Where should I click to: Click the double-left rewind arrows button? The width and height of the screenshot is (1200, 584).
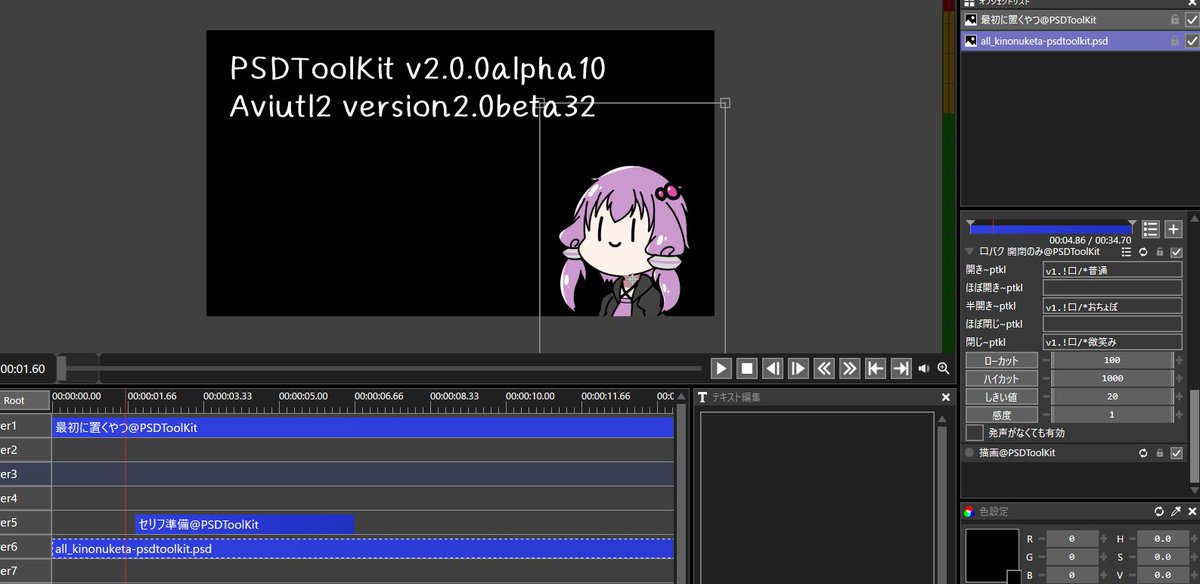(x=824, y=368)
